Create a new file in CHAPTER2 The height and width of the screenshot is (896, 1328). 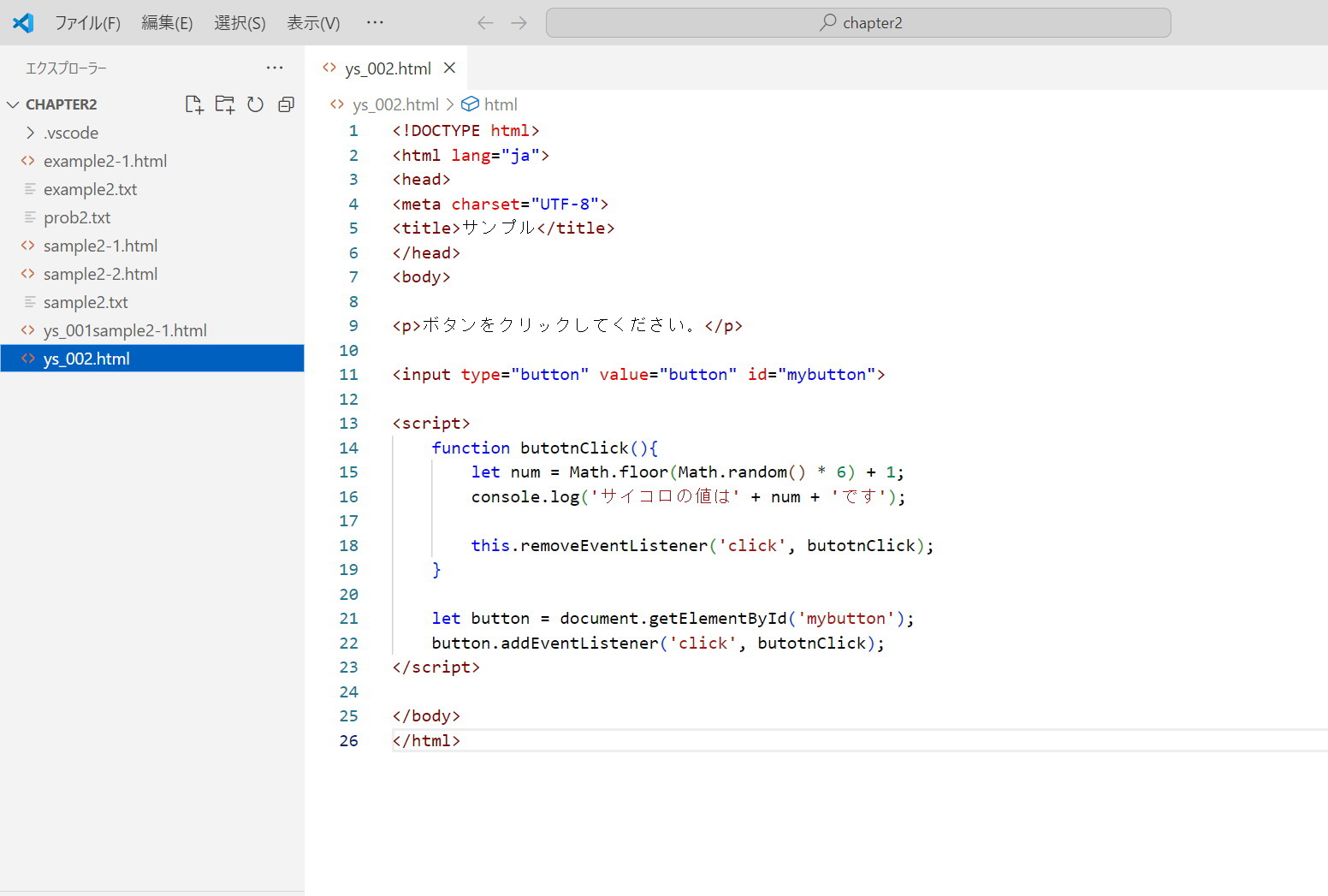[x=194, y=104]
